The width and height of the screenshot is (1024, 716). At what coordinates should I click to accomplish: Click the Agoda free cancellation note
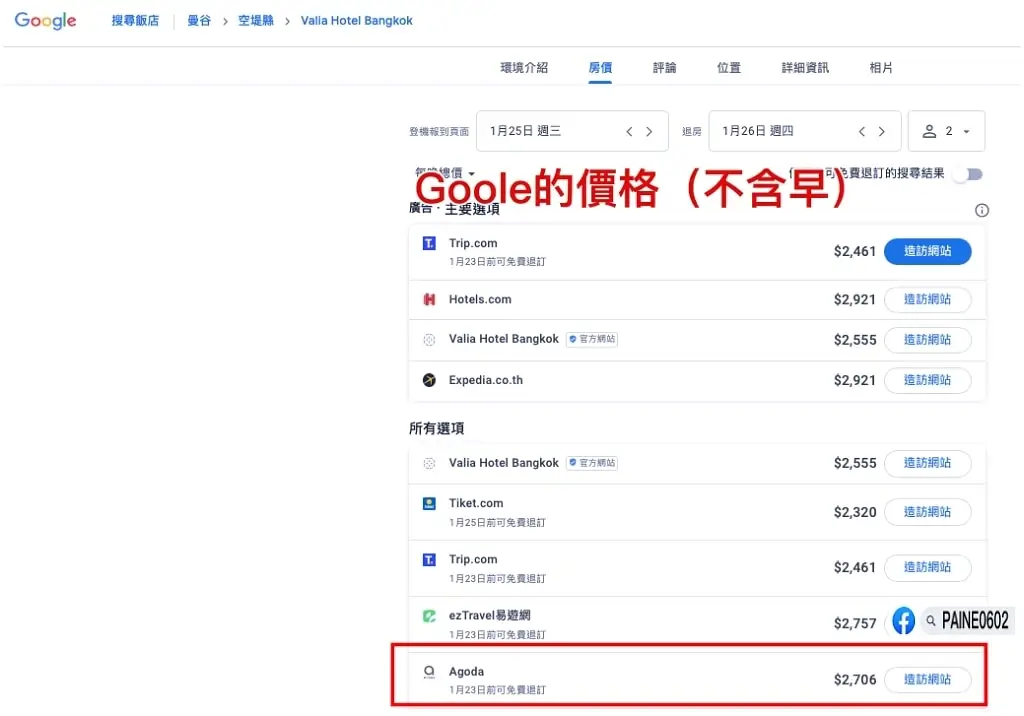tap(497, 690)
